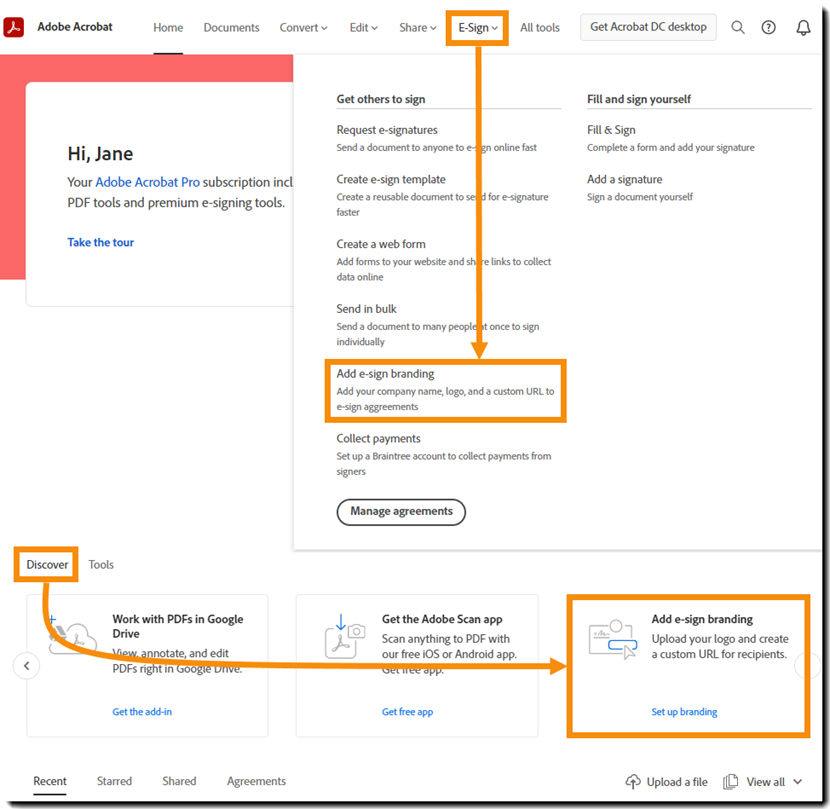Open the Adobe Acrobat Pro link
This screenshot has height=809, width=830.
click(148, 182)
